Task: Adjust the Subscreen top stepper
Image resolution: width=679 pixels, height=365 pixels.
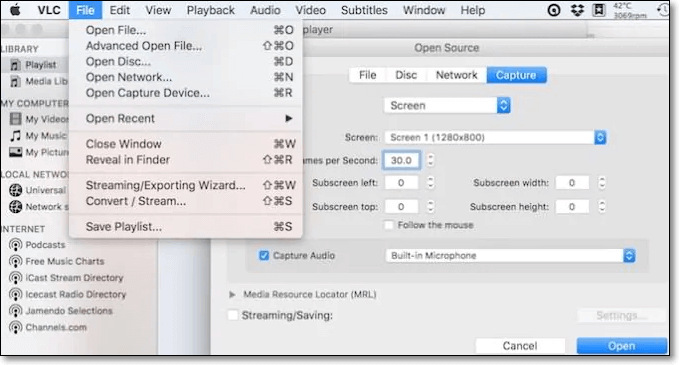Action: point(430,207)
